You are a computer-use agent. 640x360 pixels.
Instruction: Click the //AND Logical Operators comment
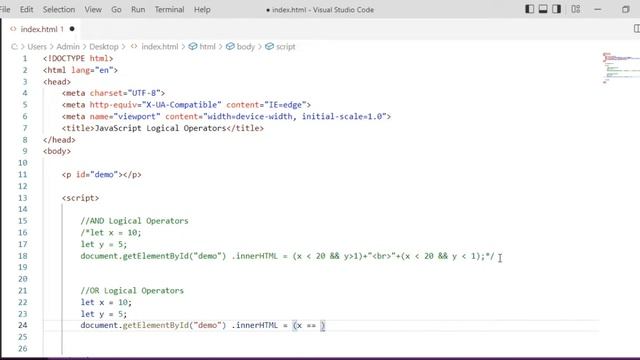pos(134,221)
